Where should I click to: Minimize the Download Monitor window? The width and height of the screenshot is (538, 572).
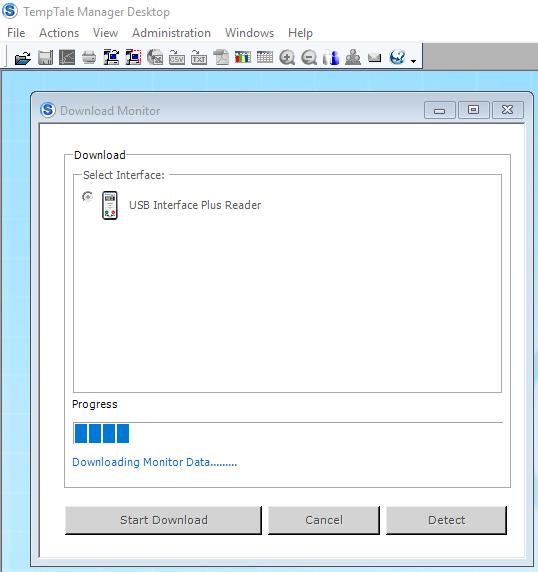[440, 110]
